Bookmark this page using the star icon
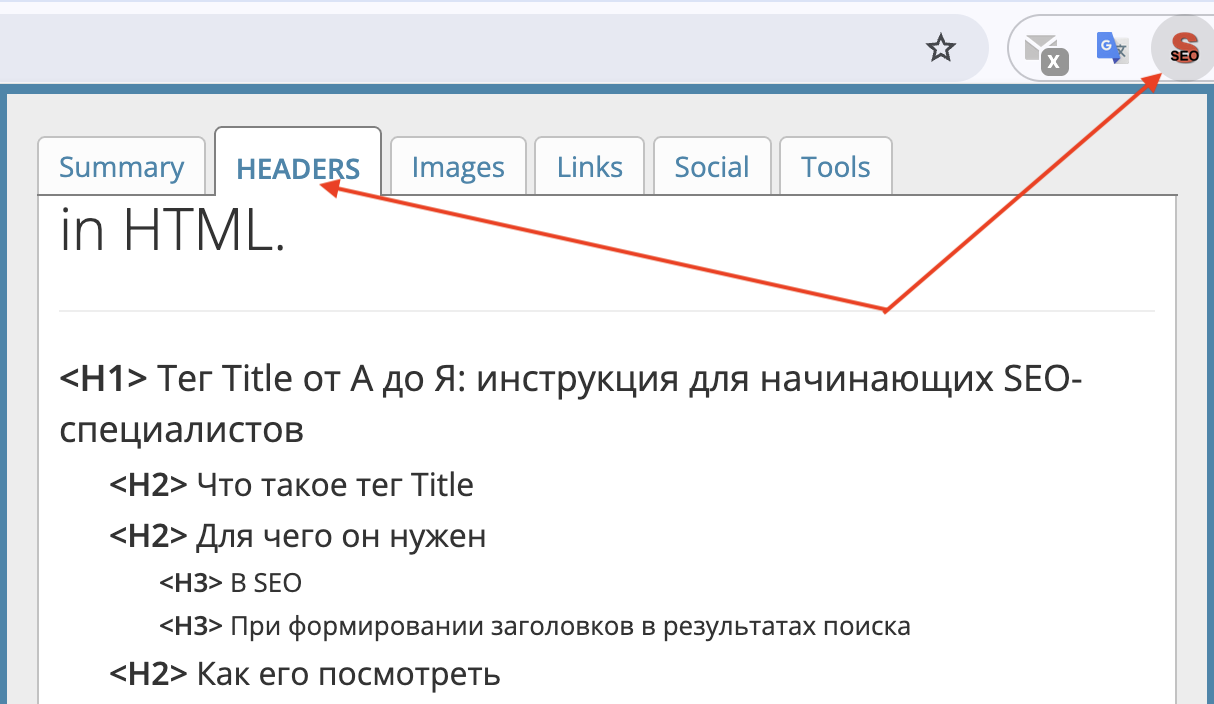This screenshot has width=1214, height=704. [940, 47]
